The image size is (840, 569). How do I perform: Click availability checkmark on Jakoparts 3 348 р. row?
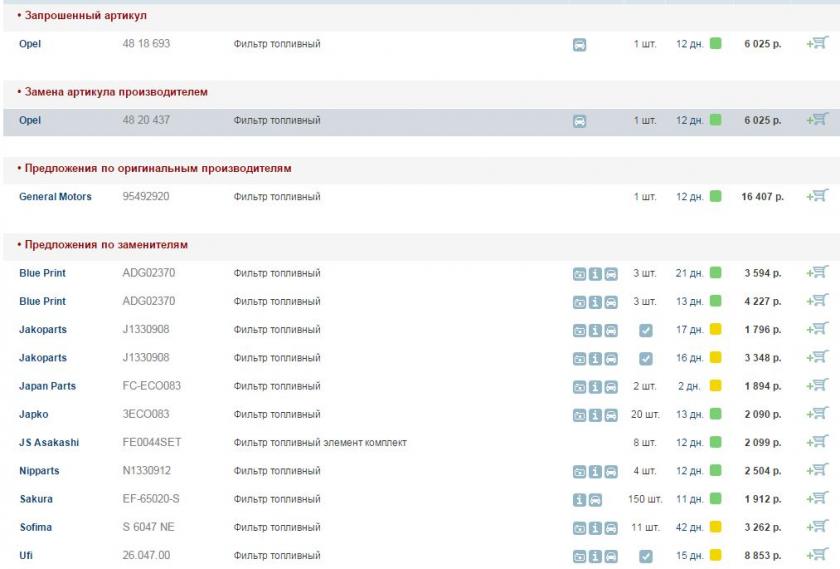pyautogui.click(x=646, y=358)
